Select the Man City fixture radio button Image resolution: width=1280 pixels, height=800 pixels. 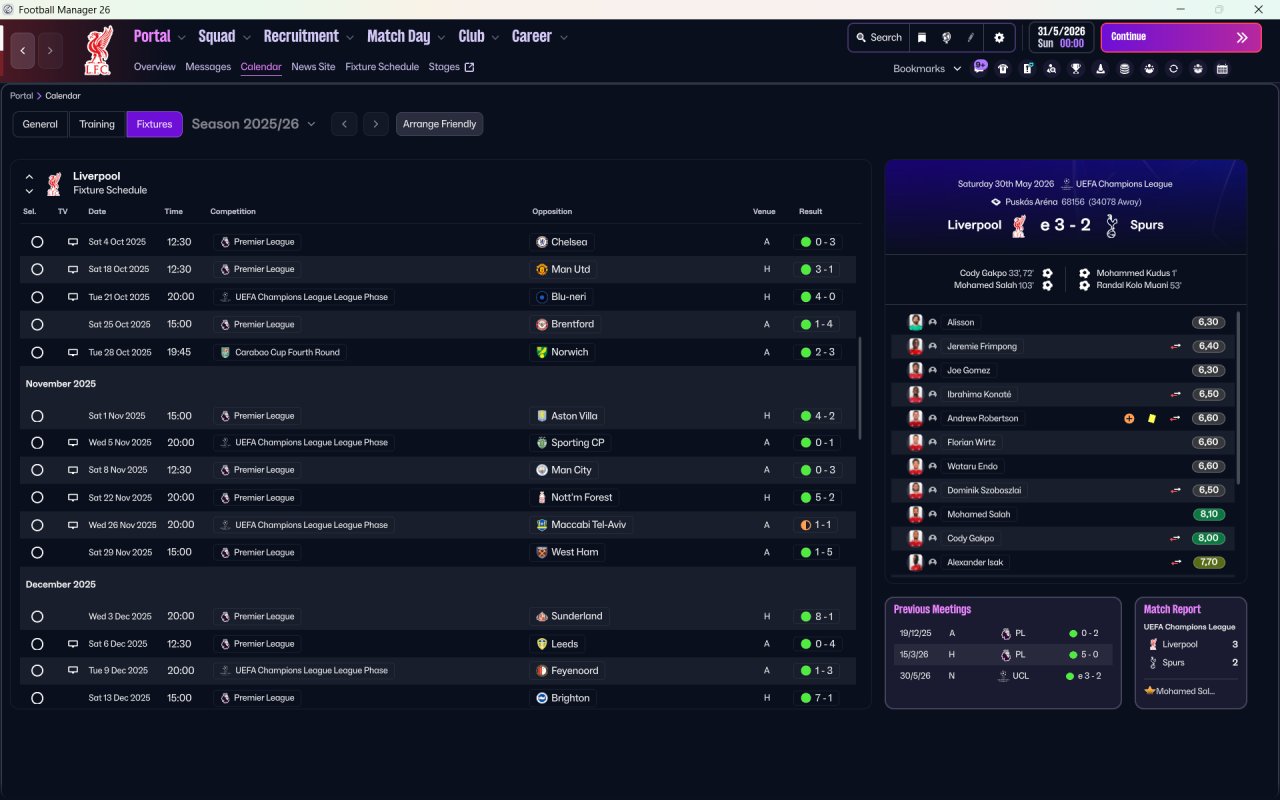tap(37, 470)
